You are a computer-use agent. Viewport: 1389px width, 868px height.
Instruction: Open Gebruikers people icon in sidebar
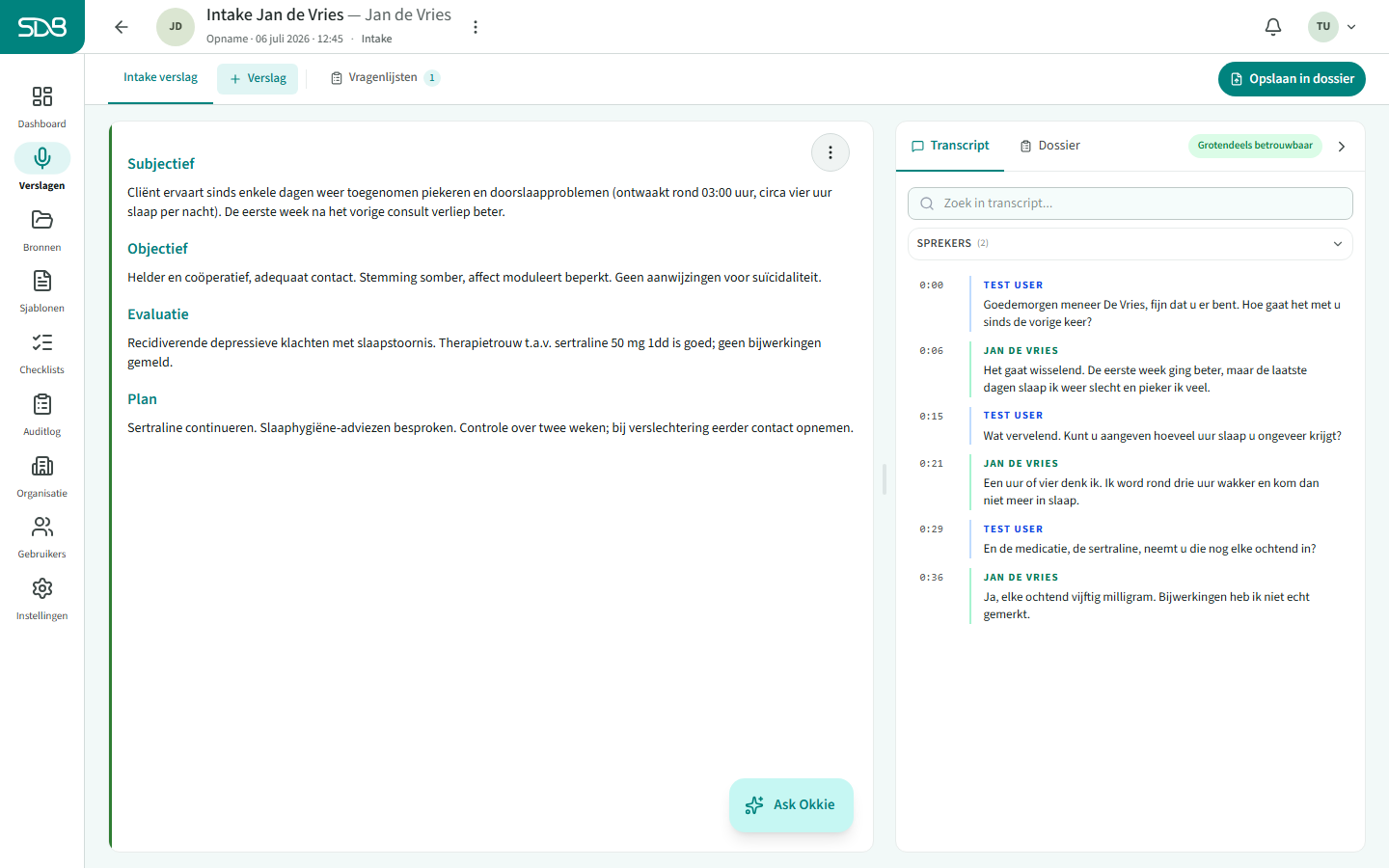point(42,527)
